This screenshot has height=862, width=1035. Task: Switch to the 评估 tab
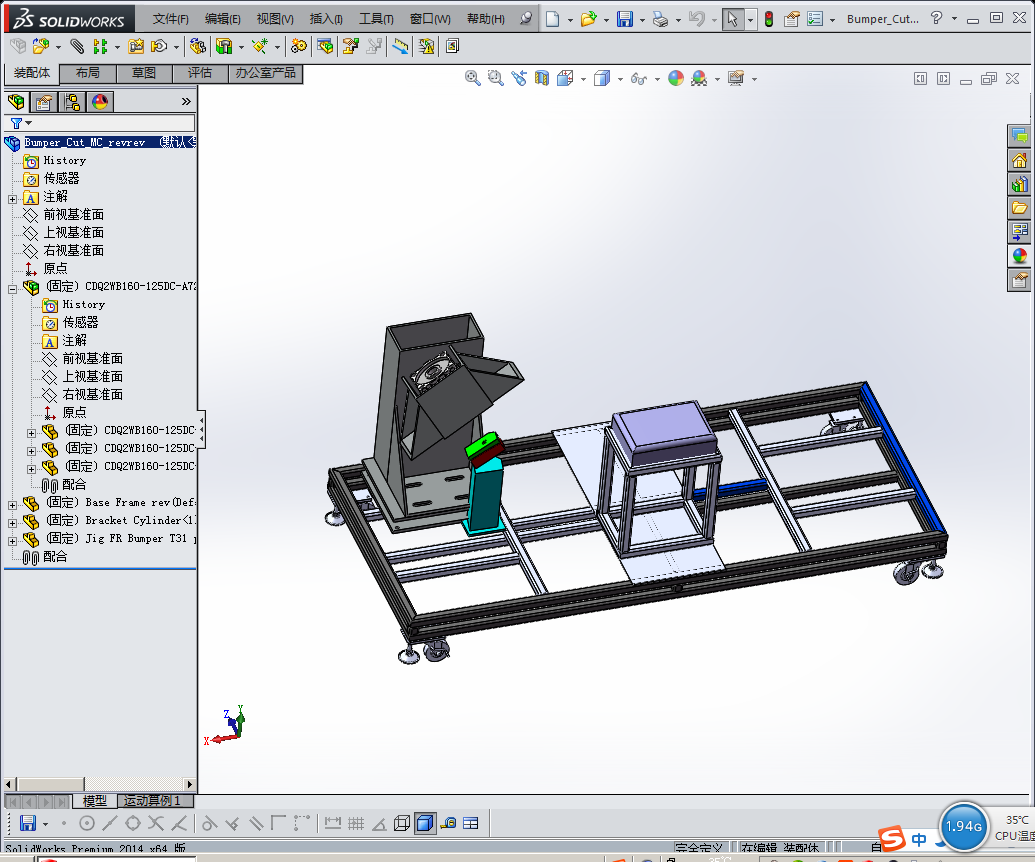pos(200,73)
